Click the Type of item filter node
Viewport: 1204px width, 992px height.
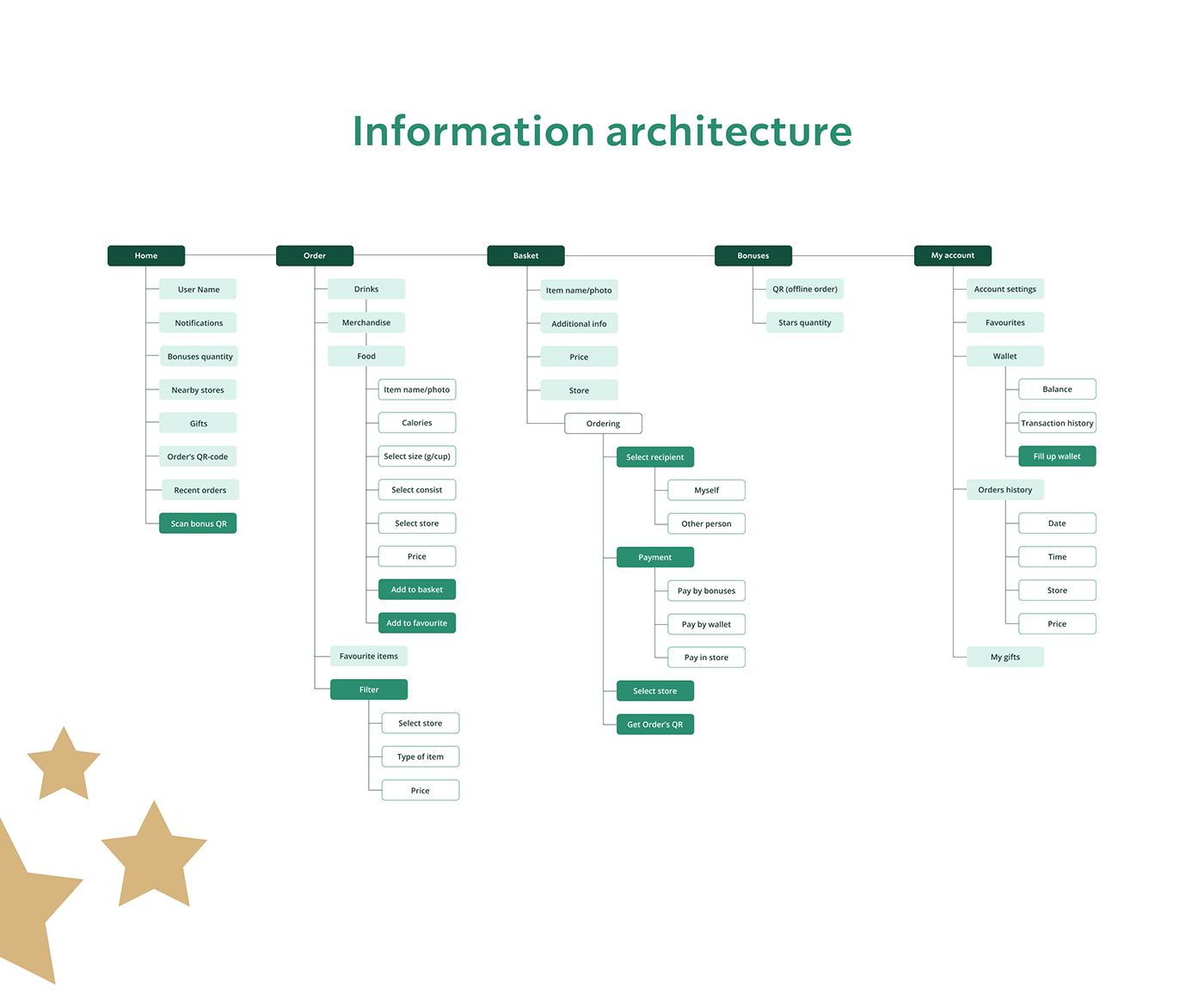pos(420,756)
